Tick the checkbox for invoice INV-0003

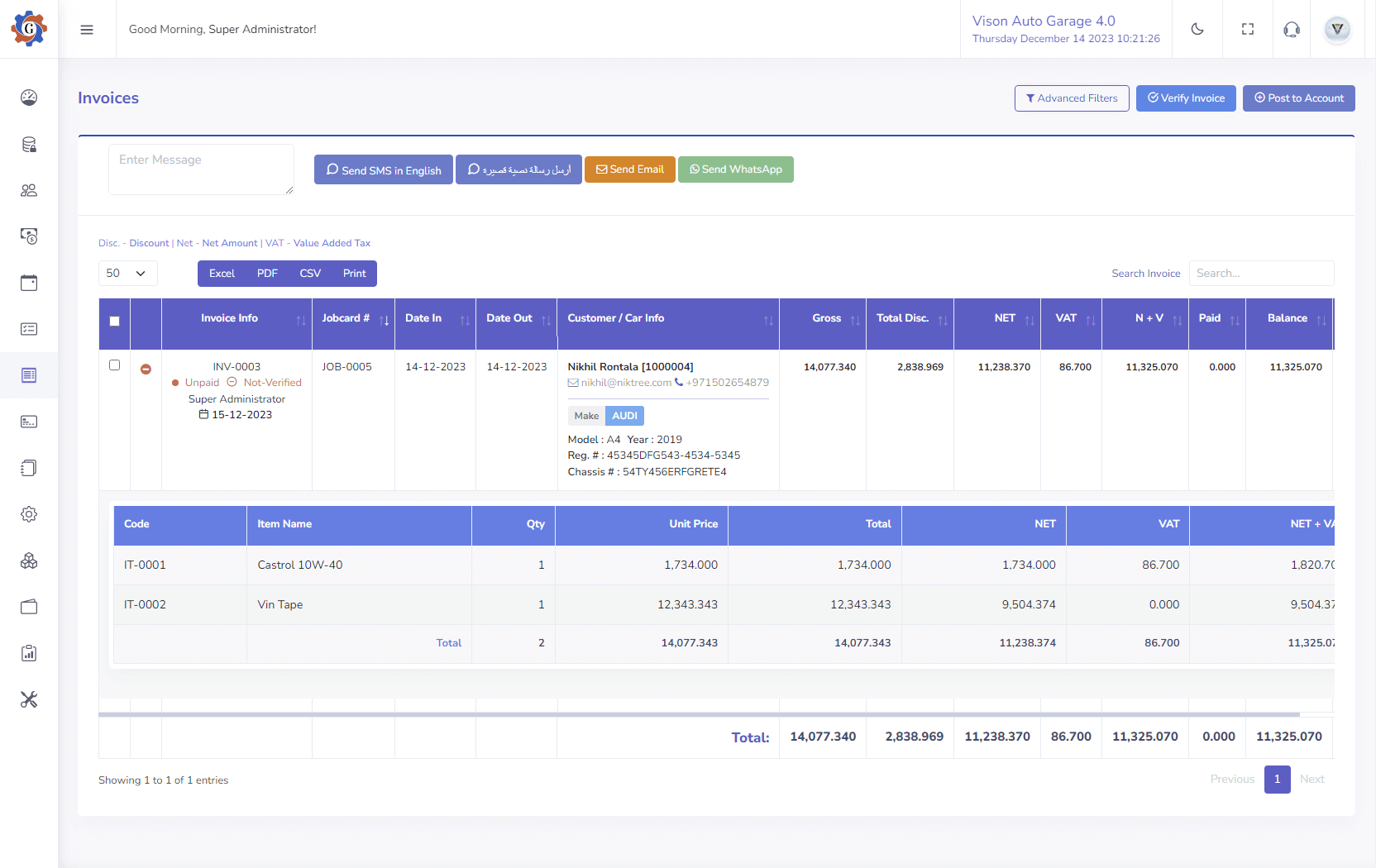(115, 365)
